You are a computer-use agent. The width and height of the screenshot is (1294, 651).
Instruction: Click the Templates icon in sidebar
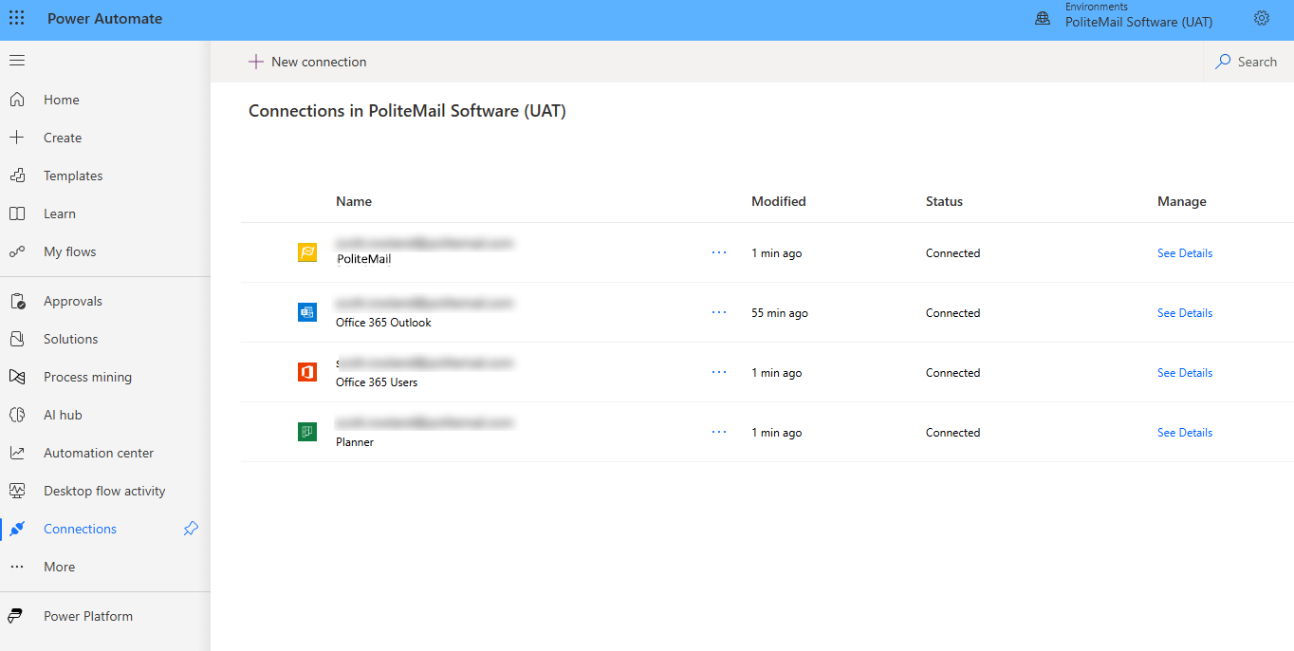click(x=17, y=176)
